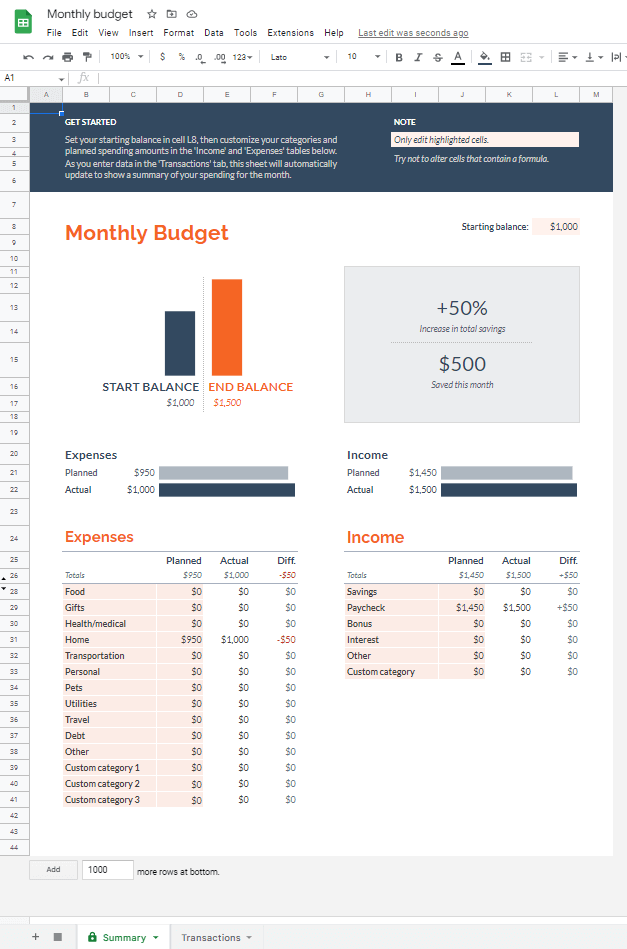Screen dimensions: 627x949
Task: Open the Edit menu
Action: click(x=80, y=33)
